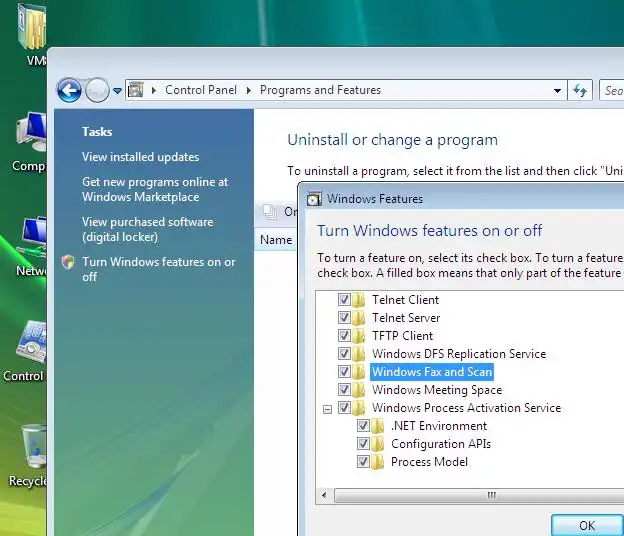Viewport: 624px width, 536px height.
Task: Click the features list scroll-left arrow
Action: (x=324, y=495)
